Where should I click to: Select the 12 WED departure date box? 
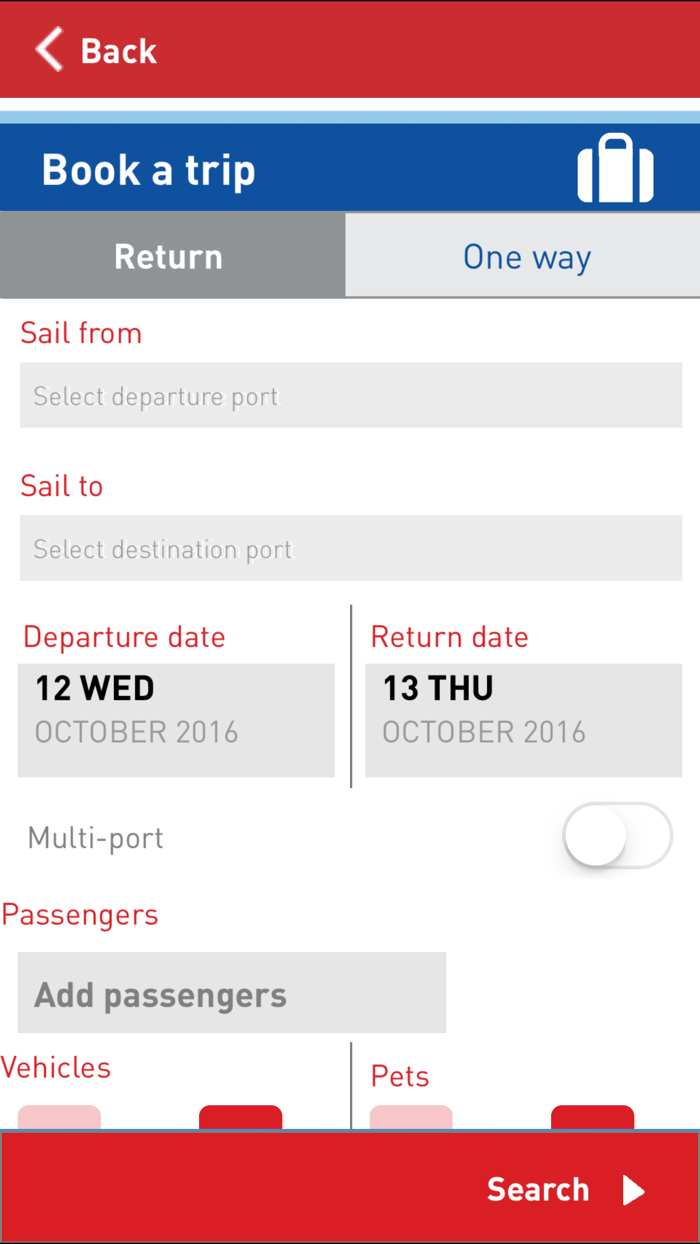tap(176, 719)
